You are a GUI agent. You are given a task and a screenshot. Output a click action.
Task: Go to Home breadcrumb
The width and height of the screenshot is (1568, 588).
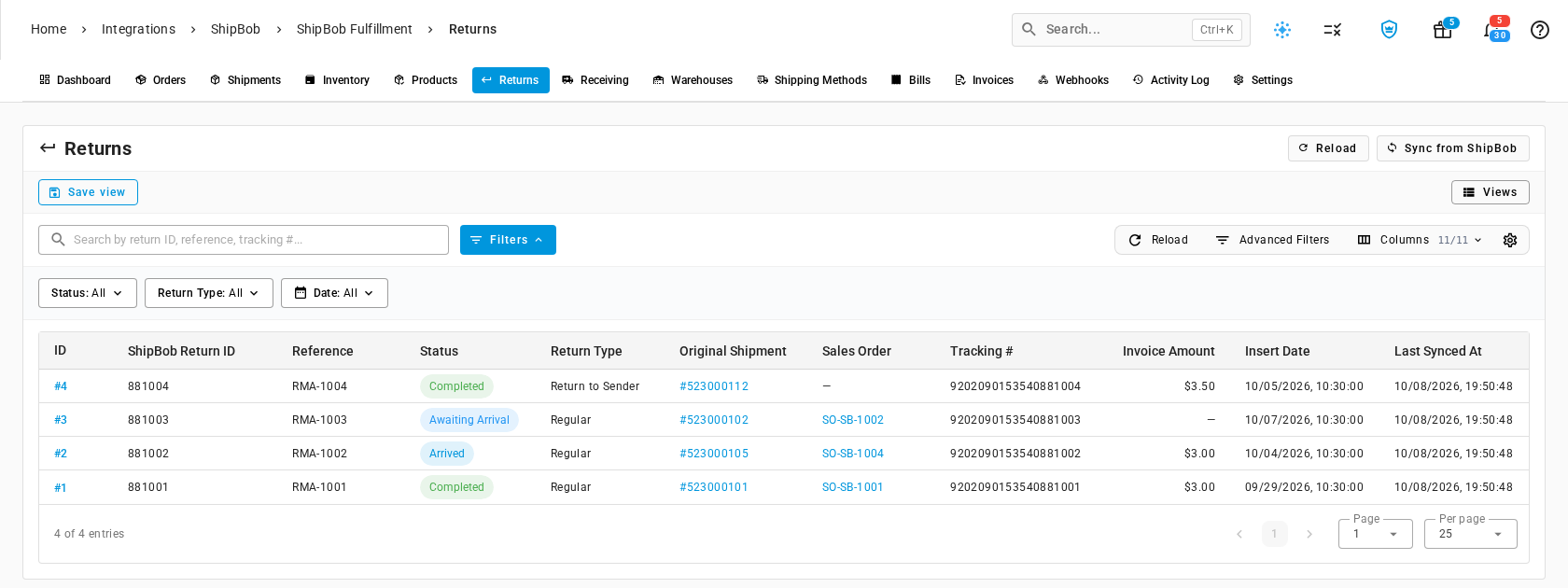[x=49, y=29]
